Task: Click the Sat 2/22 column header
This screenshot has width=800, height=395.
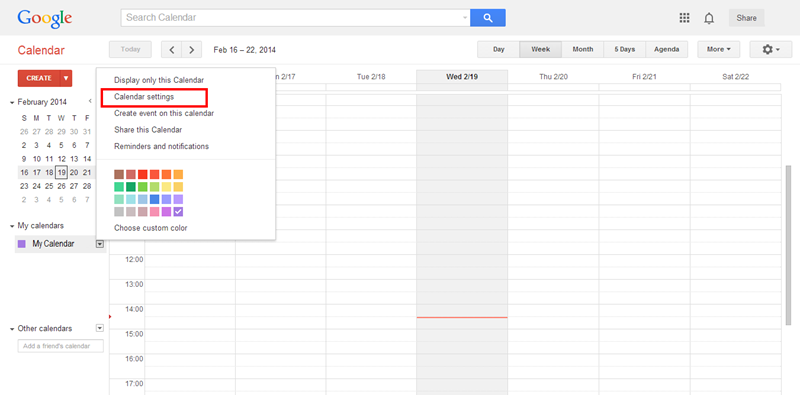Action: 735,77
